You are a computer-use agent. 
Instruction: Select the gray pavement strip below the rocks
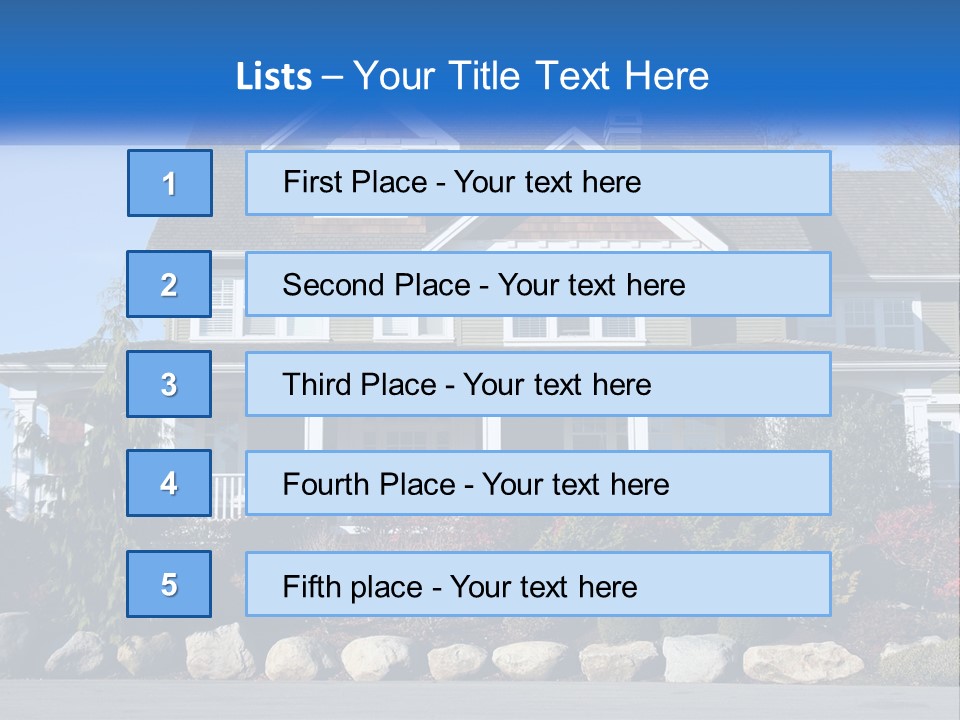[480, 700]
